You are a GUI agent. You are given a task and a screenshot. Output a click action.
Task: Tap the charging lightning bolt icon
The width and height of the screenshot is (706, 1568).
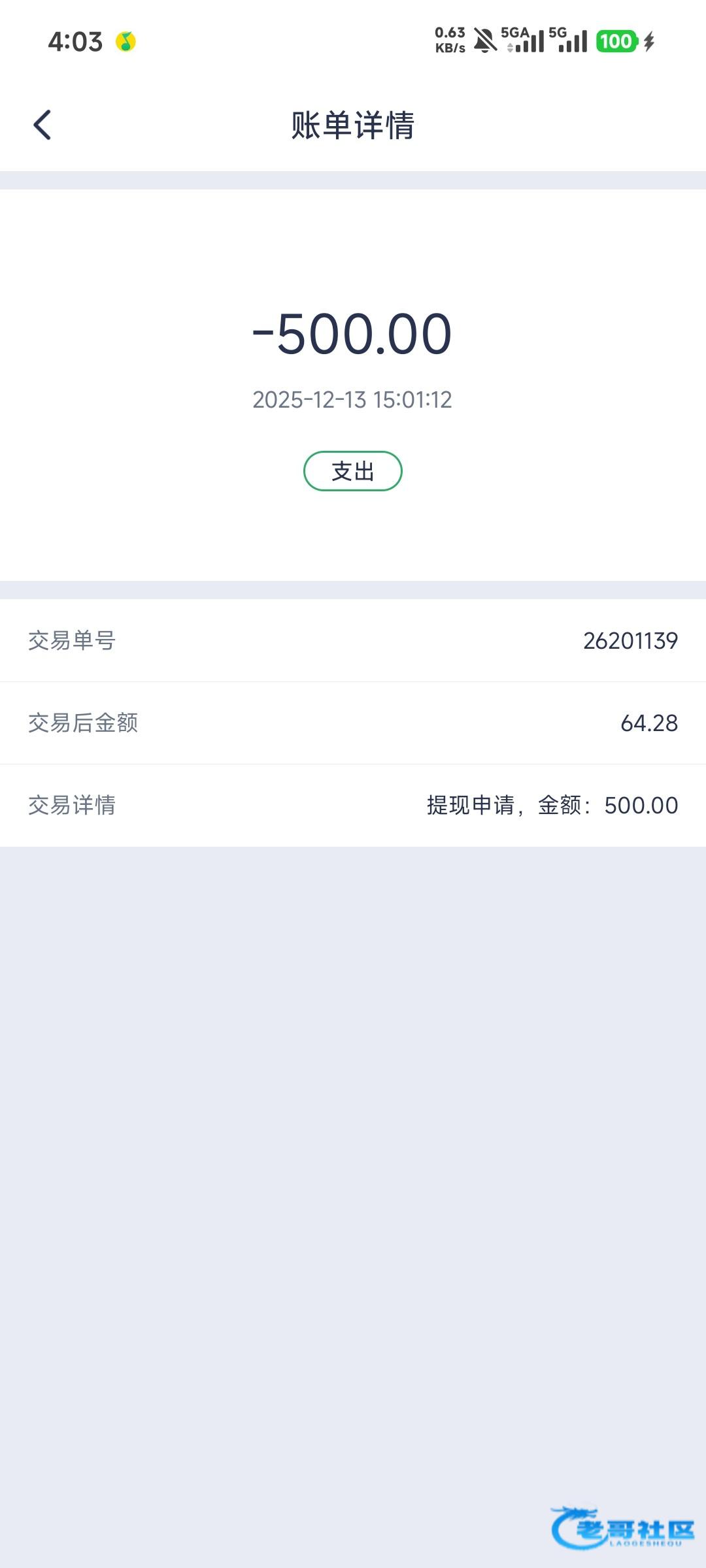pos(649,42)
